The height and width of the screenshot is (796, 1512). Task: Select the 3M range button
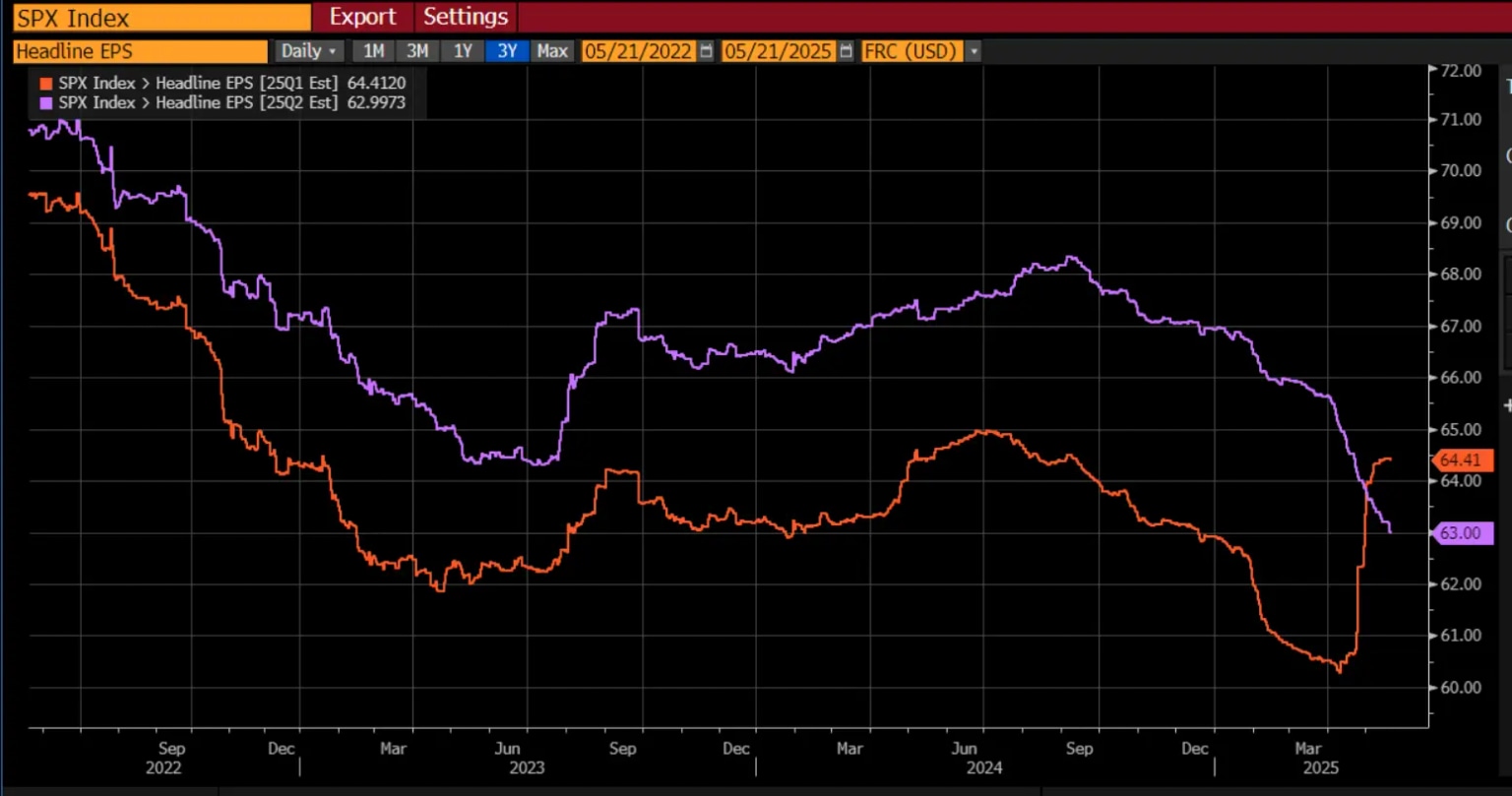click(417, 51)
